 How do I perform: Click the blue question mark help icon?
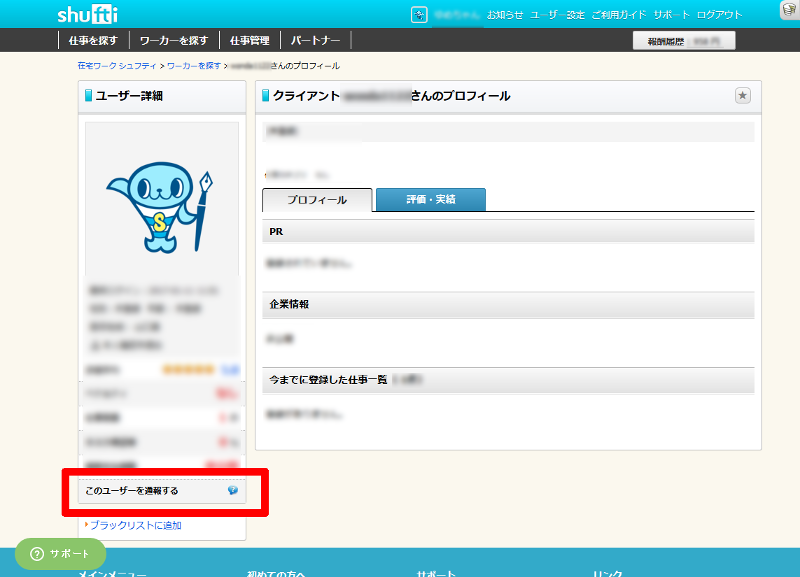click(x=233, y=490)
